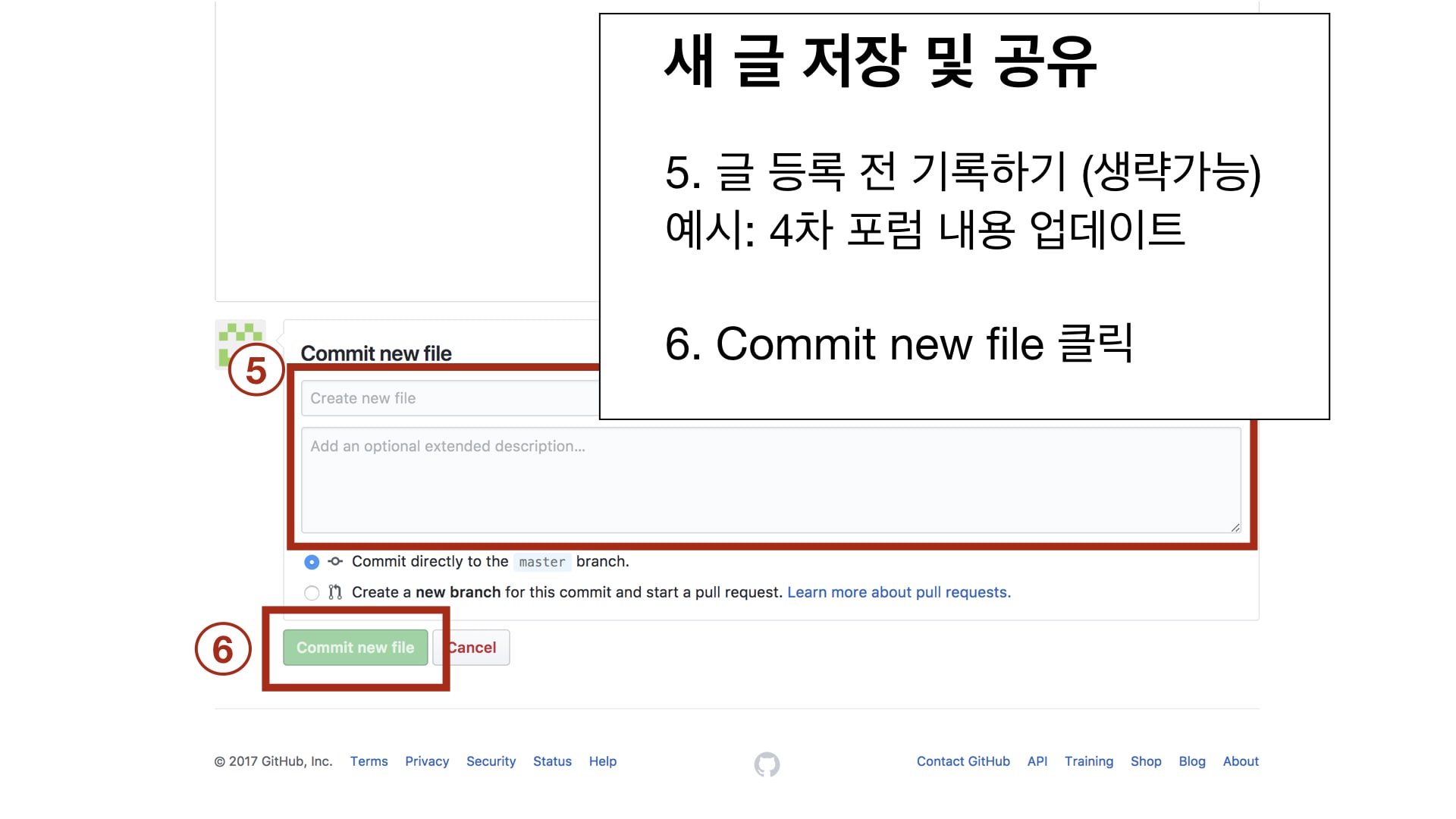Open the Blog footer link
The image size is (1456, 819).
1192,761
